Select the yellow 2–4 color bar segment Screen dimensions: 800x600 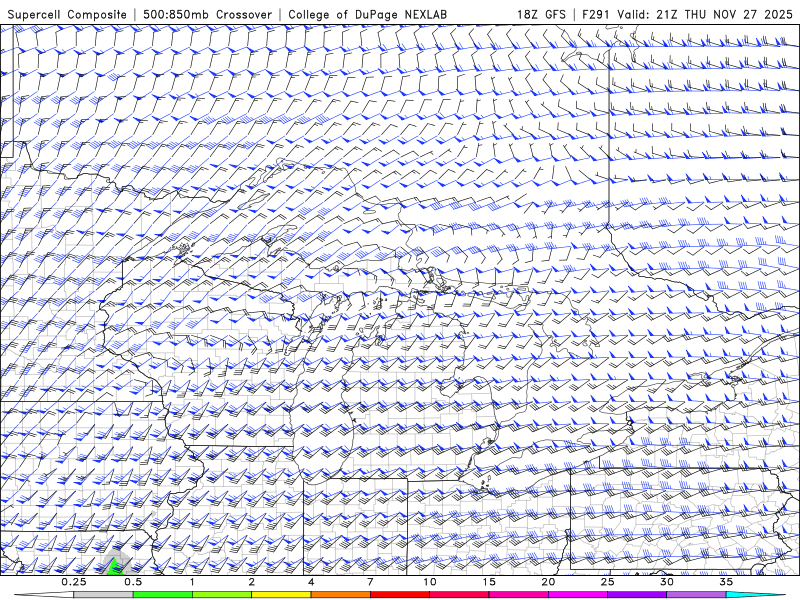coord(281,595)
